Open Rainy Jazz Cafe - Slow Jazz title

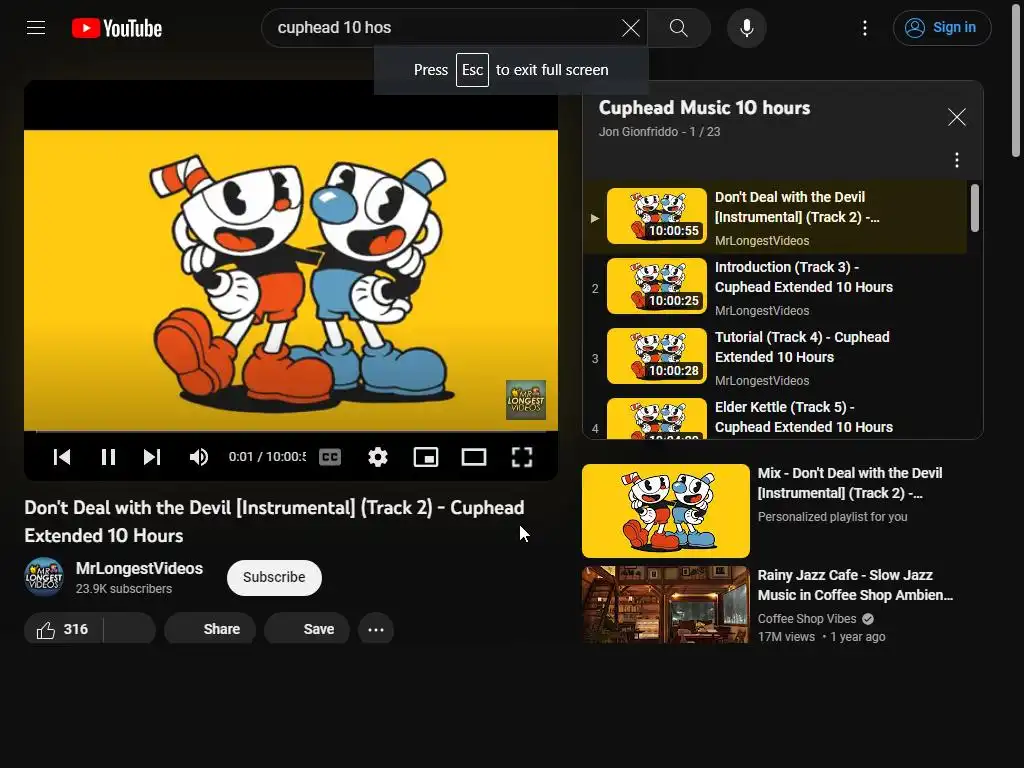click(x=855, y=585)
